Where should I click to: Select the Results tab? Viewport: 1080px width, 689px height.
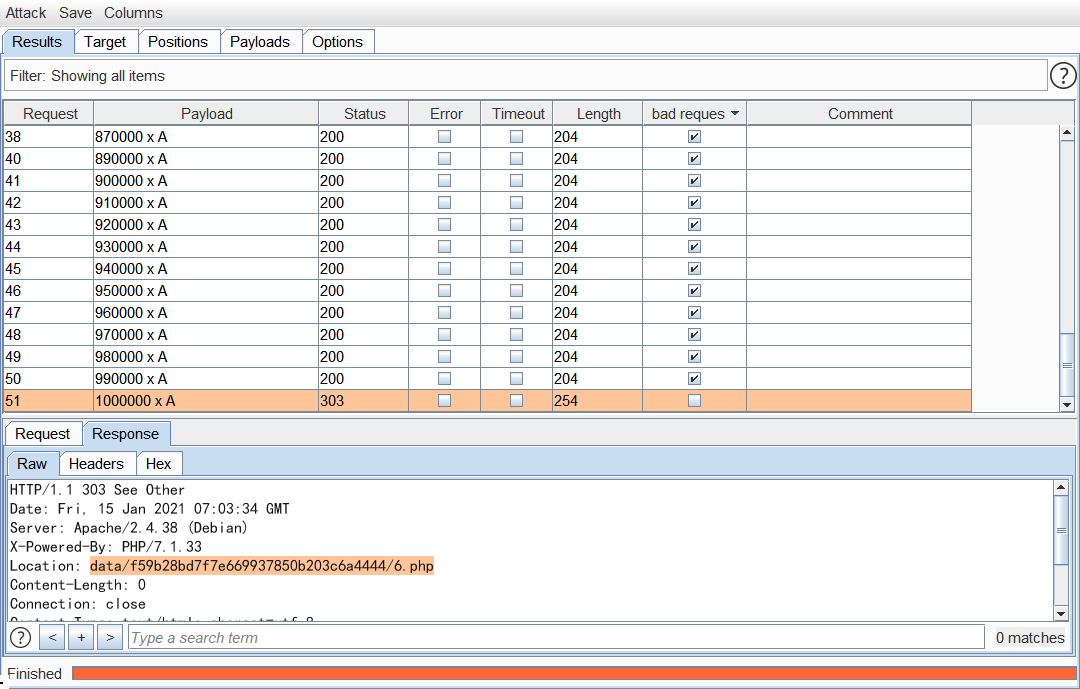(x=37, y=42)
